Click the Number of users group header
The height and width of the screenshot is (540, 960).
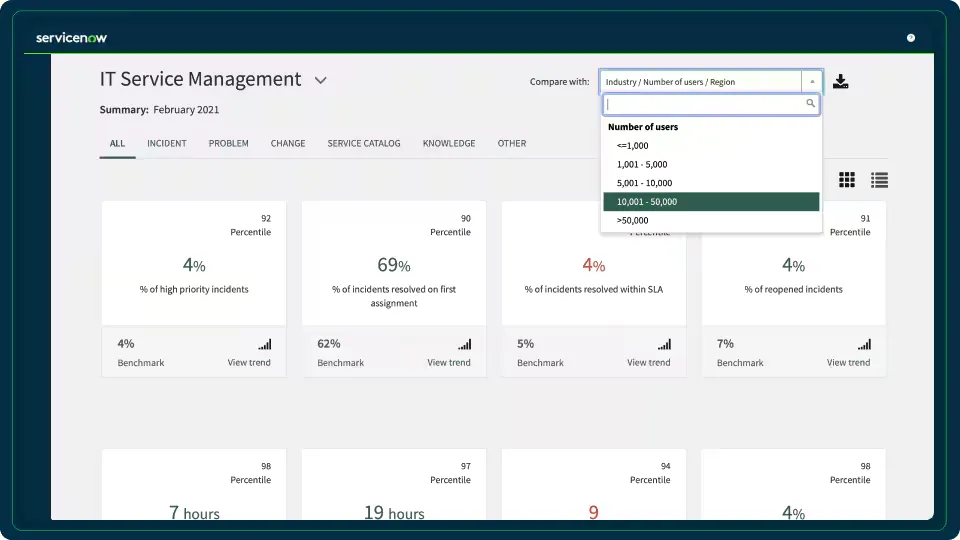pos(643,127)
